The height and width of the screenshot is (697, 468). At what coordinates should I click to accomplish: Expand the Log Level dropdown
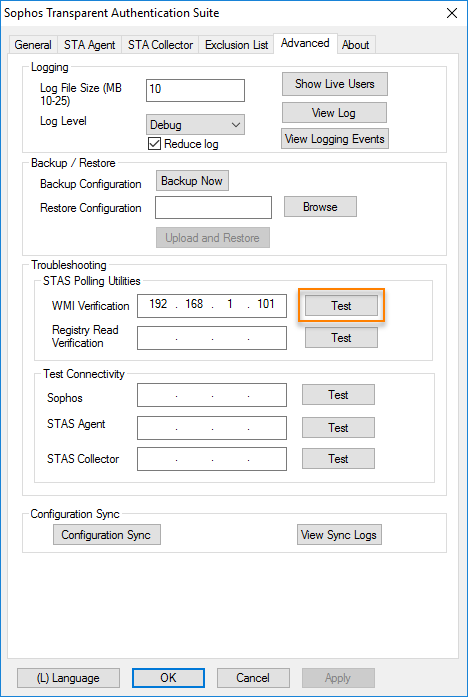(x=195, y=125)
